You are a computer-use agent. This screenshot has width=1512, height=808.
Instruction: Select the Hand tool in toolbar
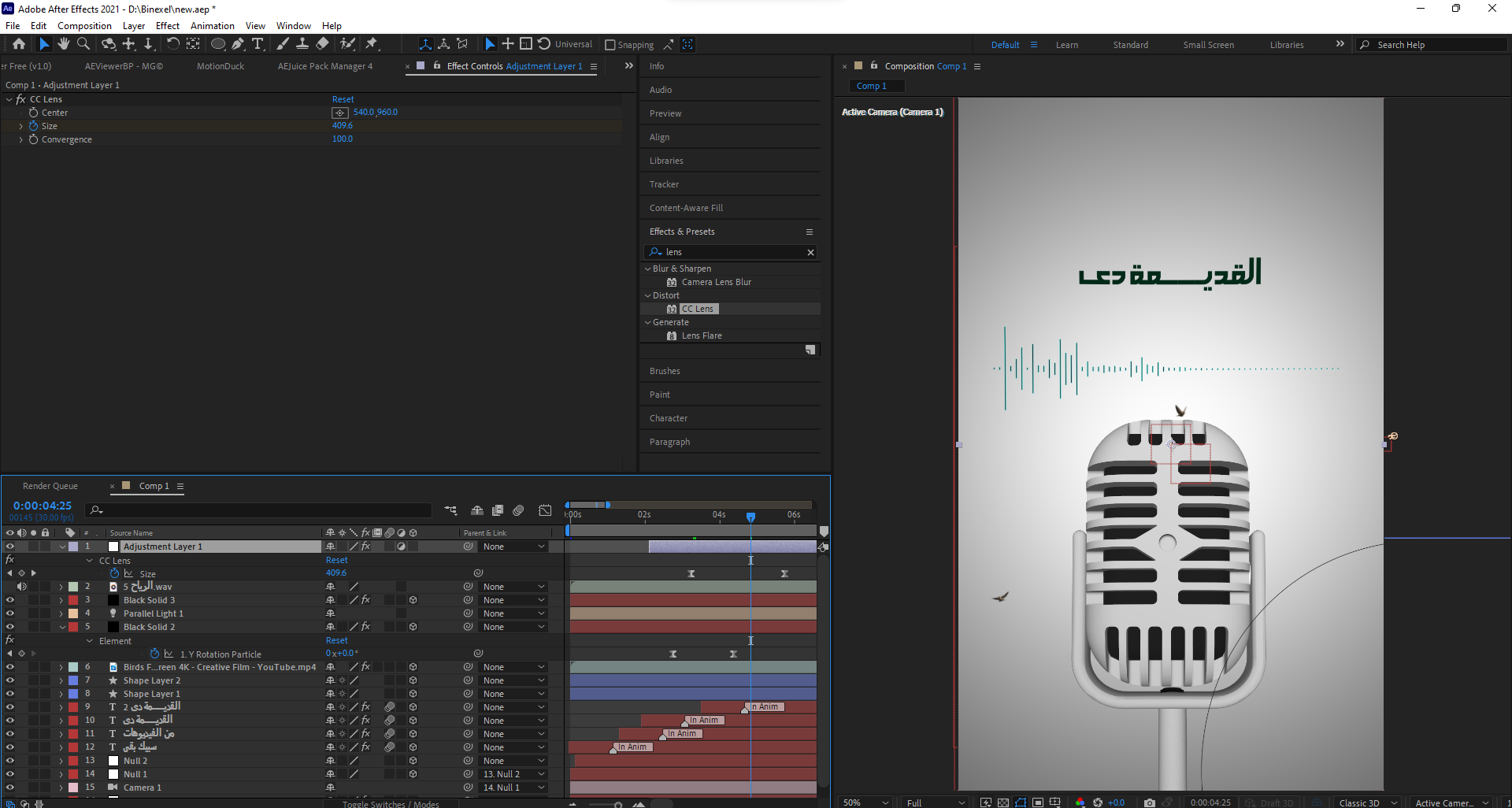pos(64,44)
